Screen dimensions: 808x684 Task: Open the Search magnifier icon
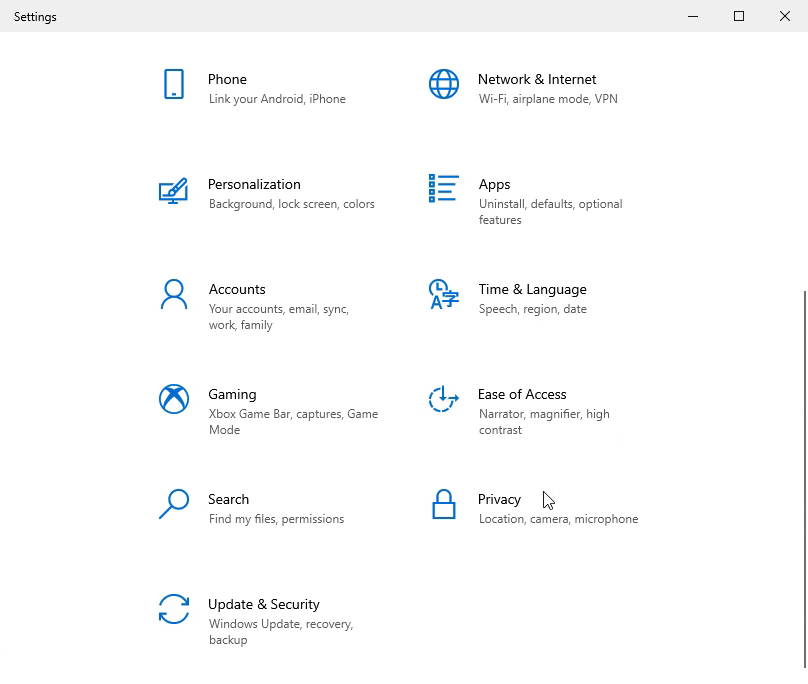pyautogui.click(x=173, y=504)
